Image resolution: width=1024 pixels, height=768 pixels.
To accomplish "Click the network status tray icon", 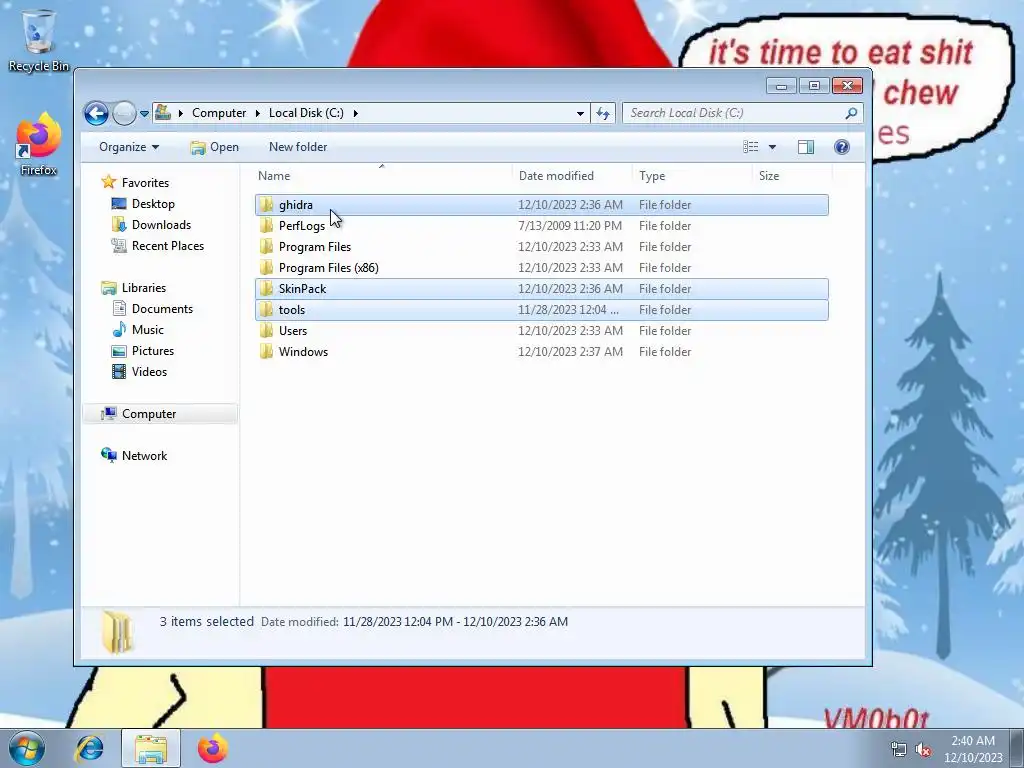I will tap(899, 750).
